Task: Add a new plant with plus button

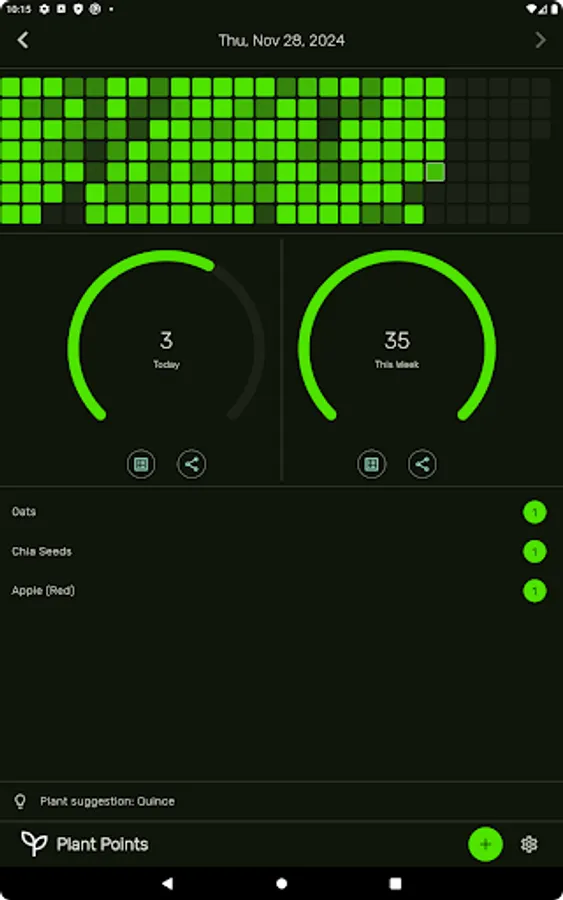Action: [486, 844]
